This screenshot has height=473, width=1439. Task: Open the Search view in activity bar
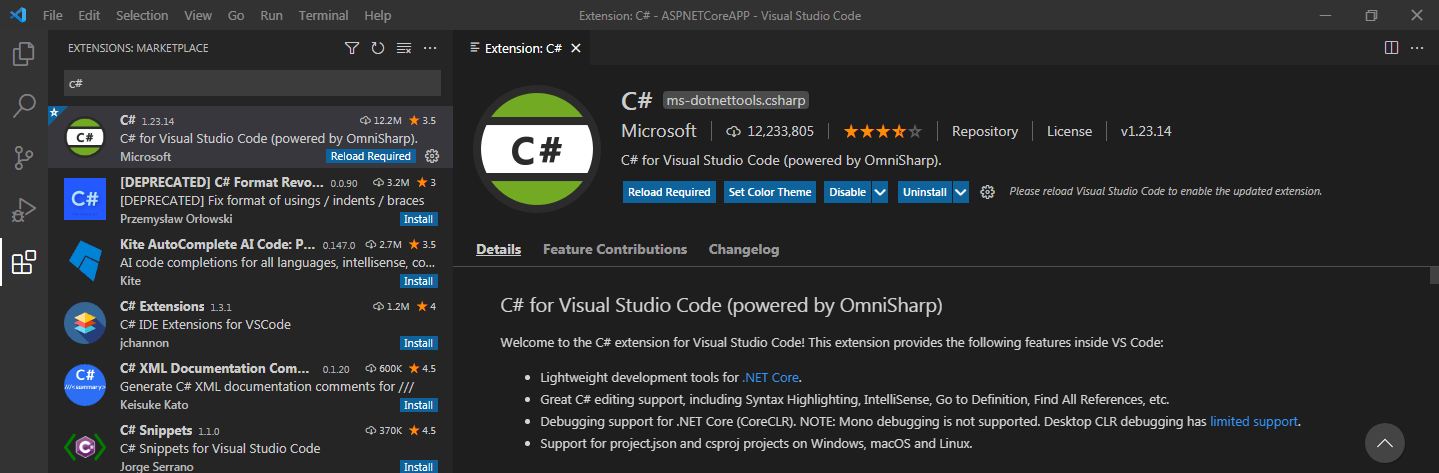(24, 106)
